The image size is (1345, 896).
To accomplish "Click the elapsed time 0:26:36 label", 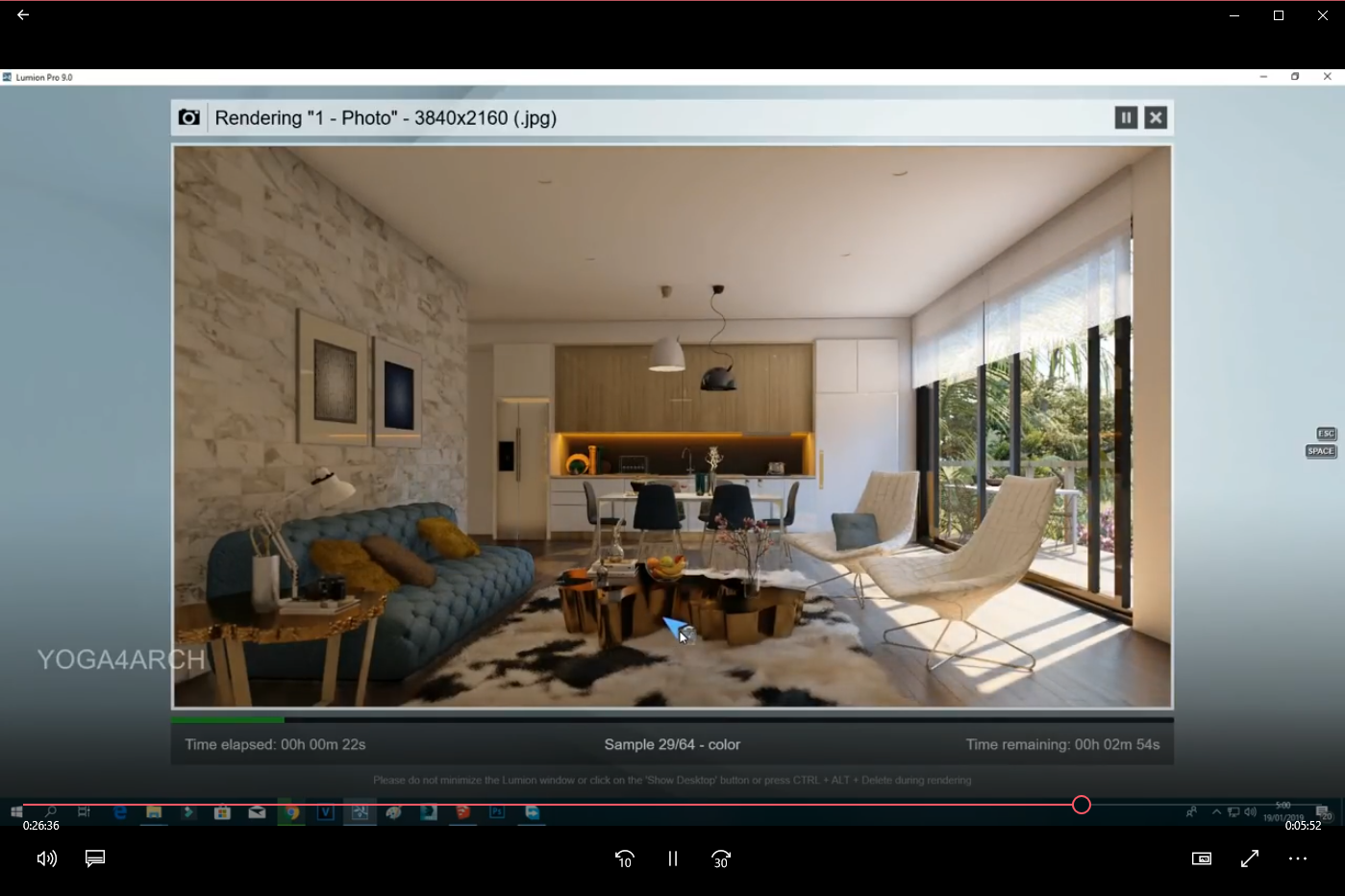I will 41,826.
